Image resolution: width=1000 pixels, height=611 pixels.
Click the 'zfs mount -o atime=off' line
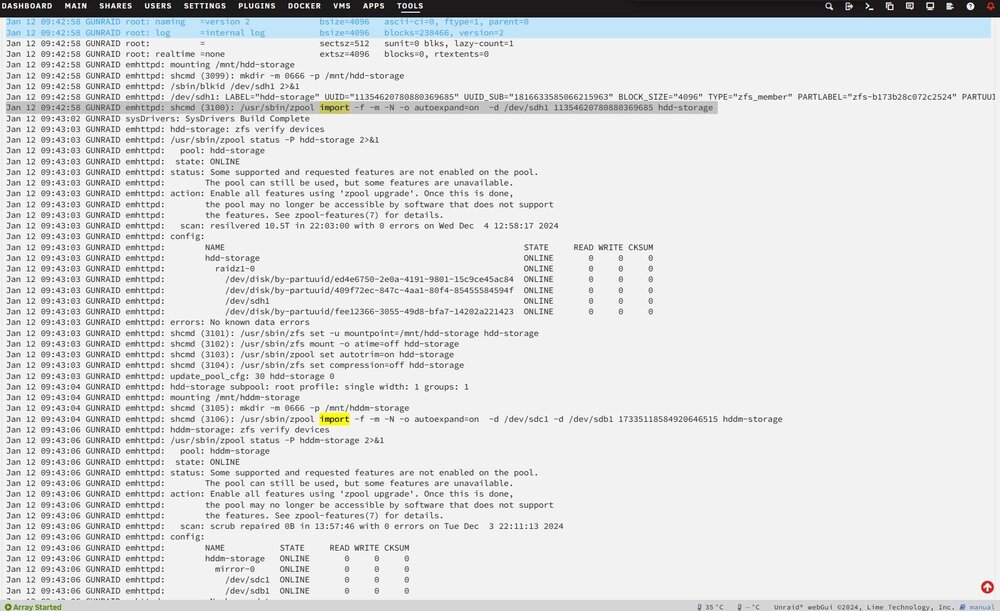232,344
